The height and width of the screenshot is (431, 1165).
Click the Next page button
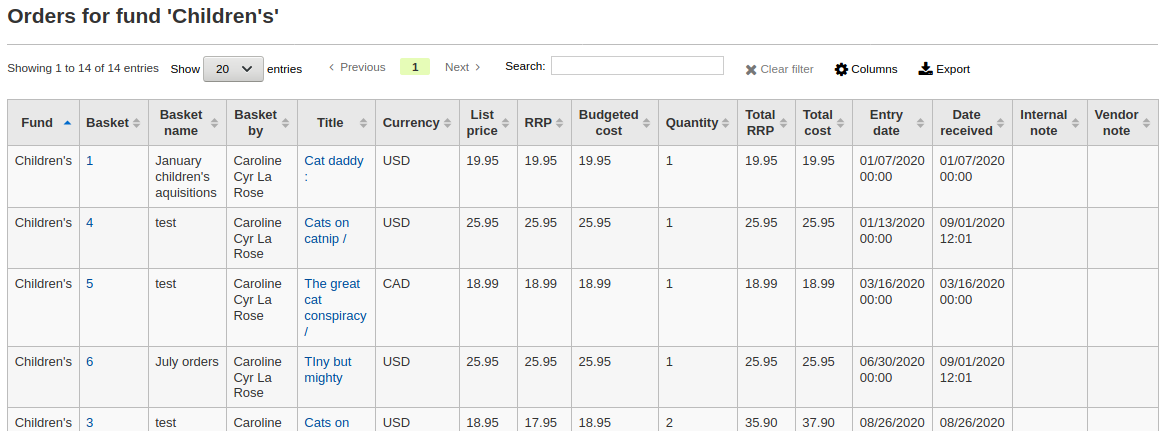tap(462, 67)
